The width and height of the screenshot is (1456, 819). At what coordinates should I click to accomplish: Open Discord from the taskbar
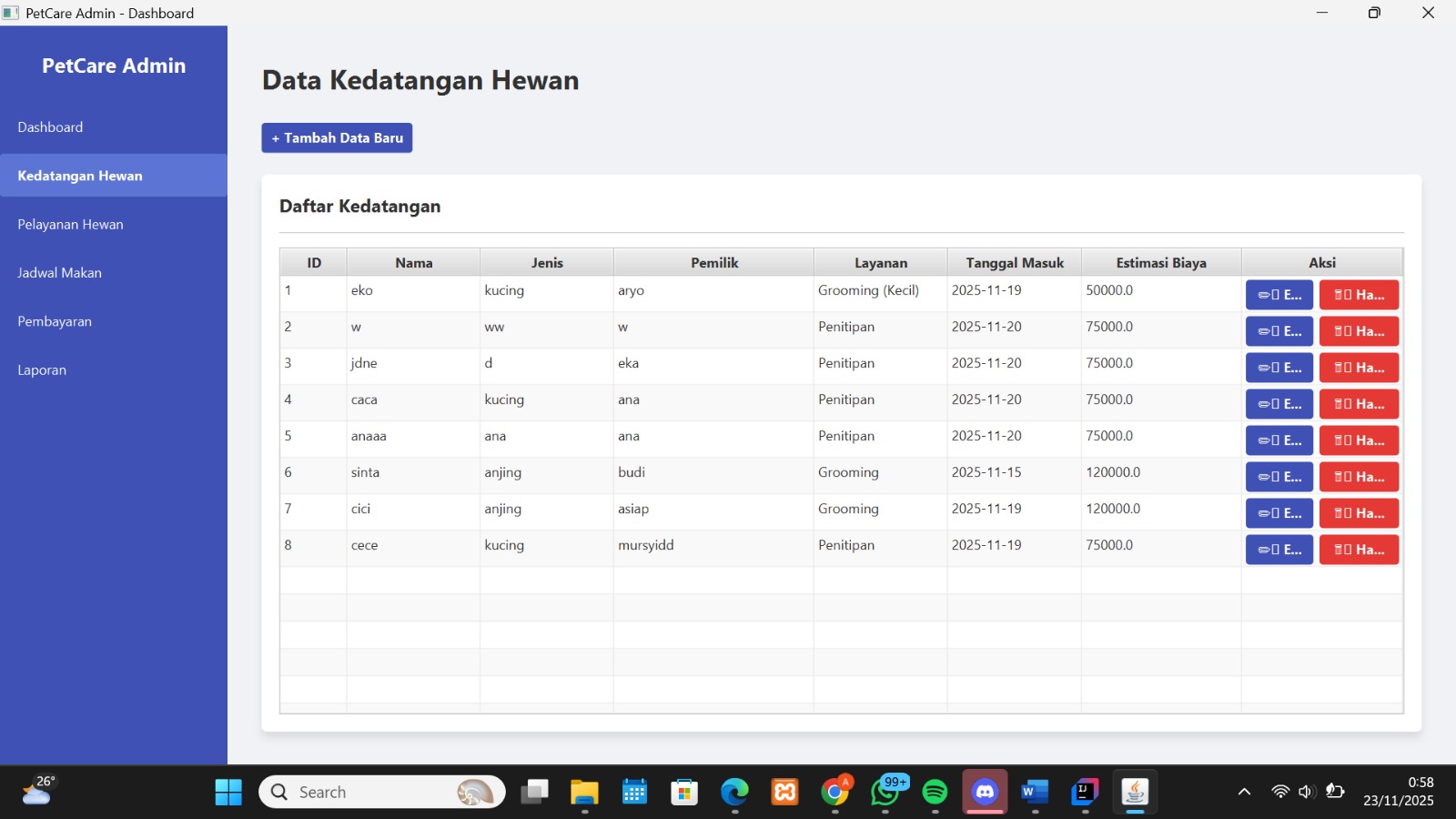[x=985, y=792]
